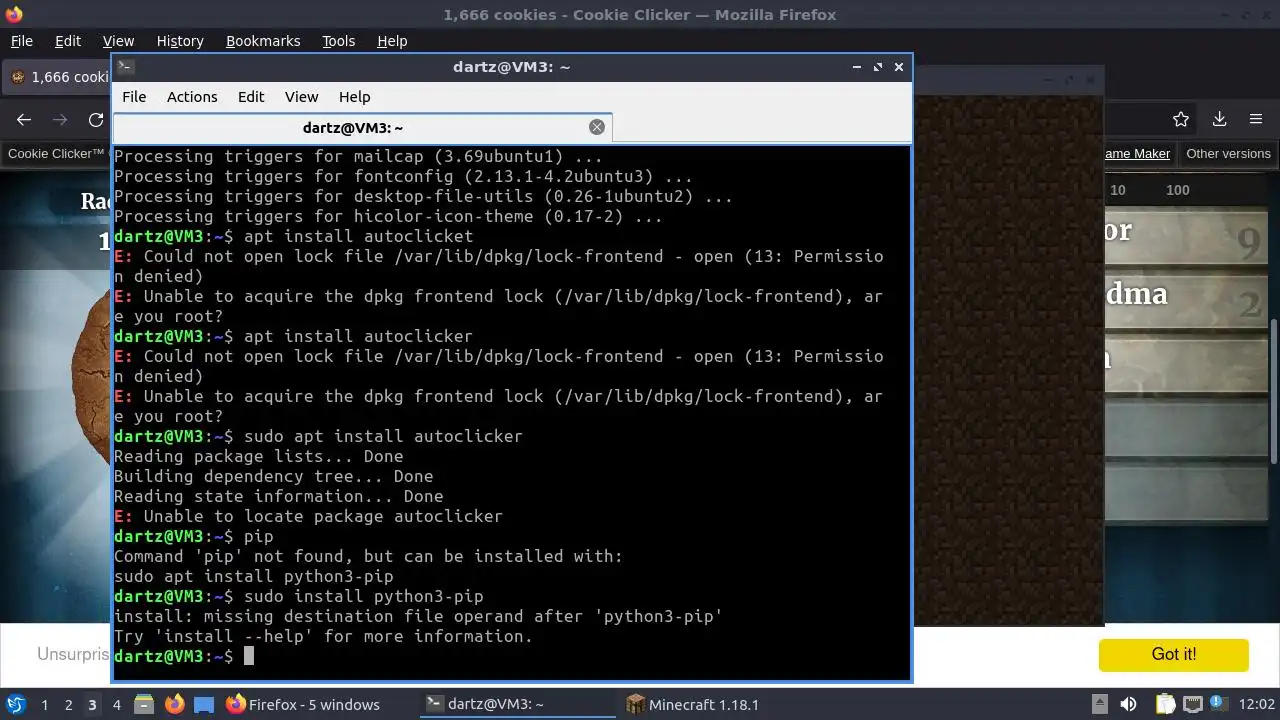Select the 1,666 cookies Firefox tab
Image resolution: width=1280 pixels, height=720 pixels.
point(58,77)
